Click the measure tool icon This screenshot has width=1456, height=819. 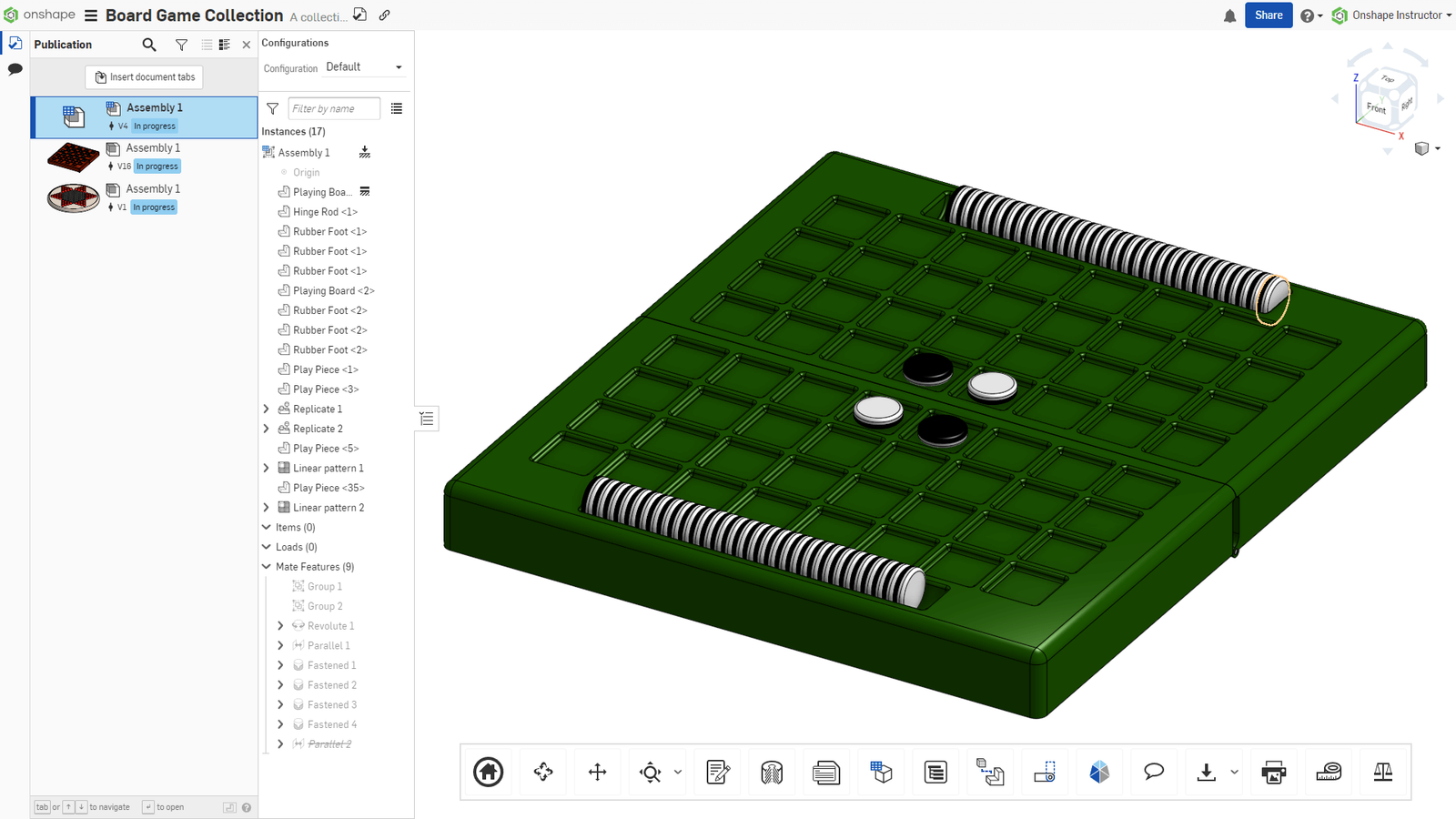[x=1329, y=772]
